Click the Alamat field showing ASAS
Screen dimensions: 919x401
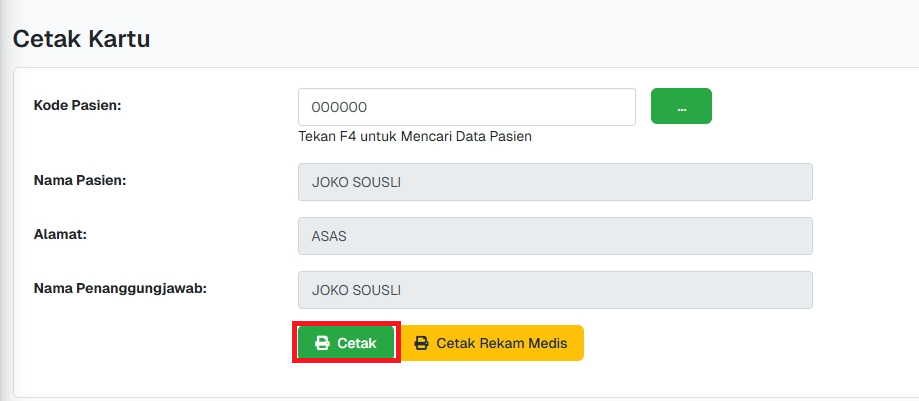click(x=555, y=236)
